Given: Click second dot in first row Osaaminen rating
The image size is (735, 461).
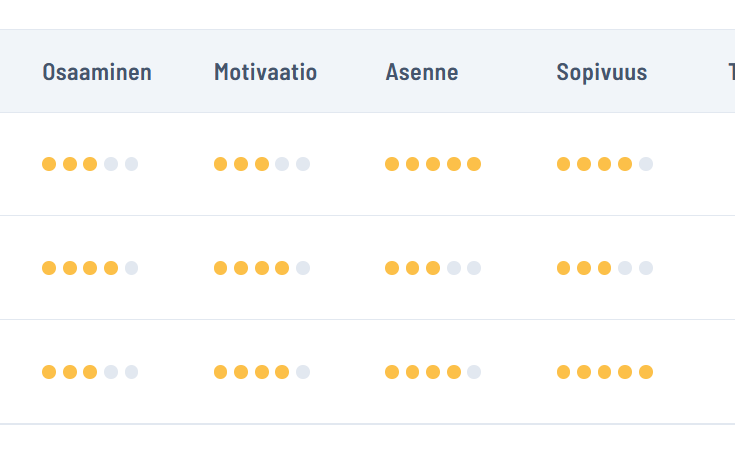Looking at the screenshot, I should tap(70, 164).
